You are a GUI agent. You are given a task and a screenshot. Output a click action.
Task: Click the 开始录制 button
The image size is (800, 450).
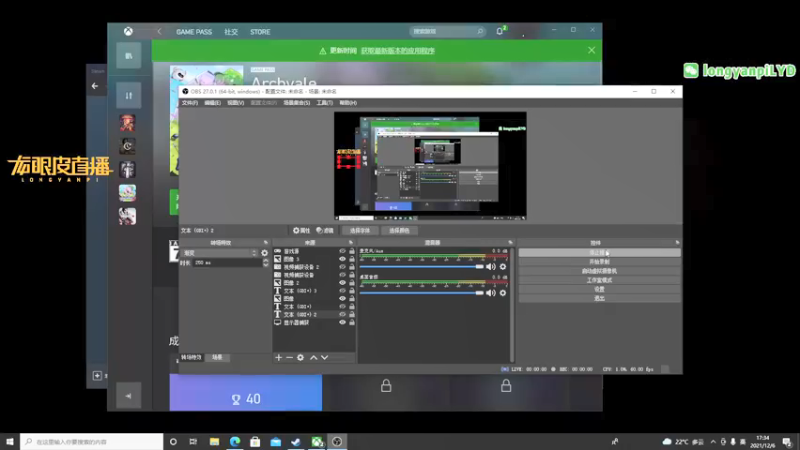tap(599, 262)
